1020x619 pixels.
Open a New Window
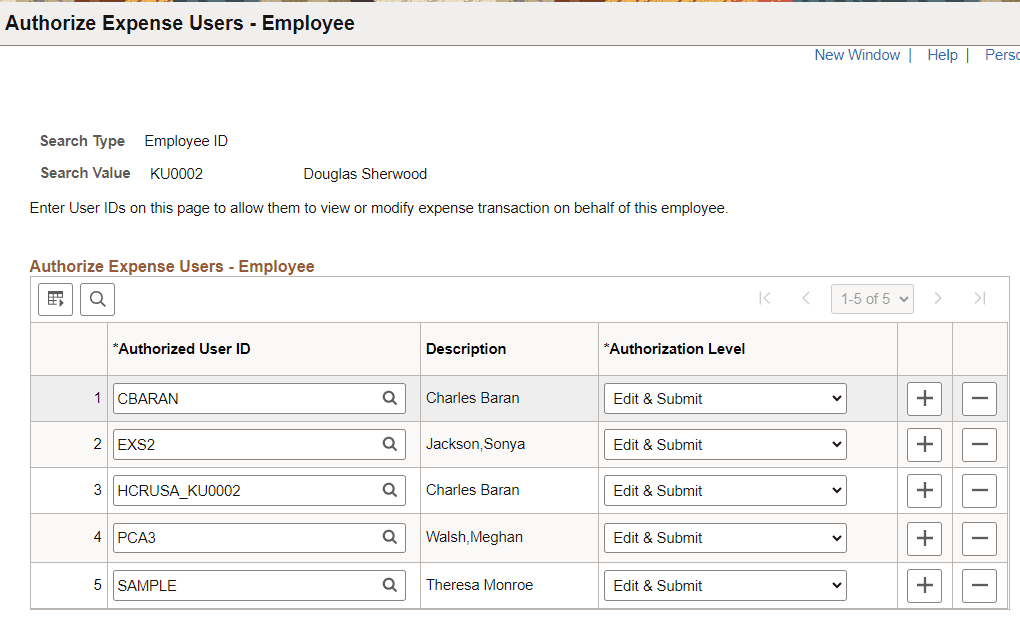coord(857,55)
